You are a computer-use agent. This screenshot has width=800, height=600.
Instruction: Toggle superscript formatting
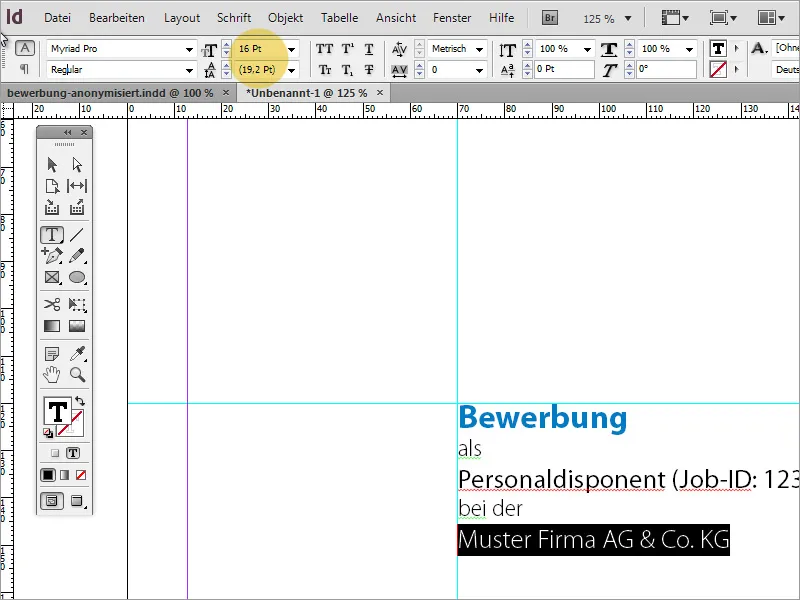click(345, 48)
